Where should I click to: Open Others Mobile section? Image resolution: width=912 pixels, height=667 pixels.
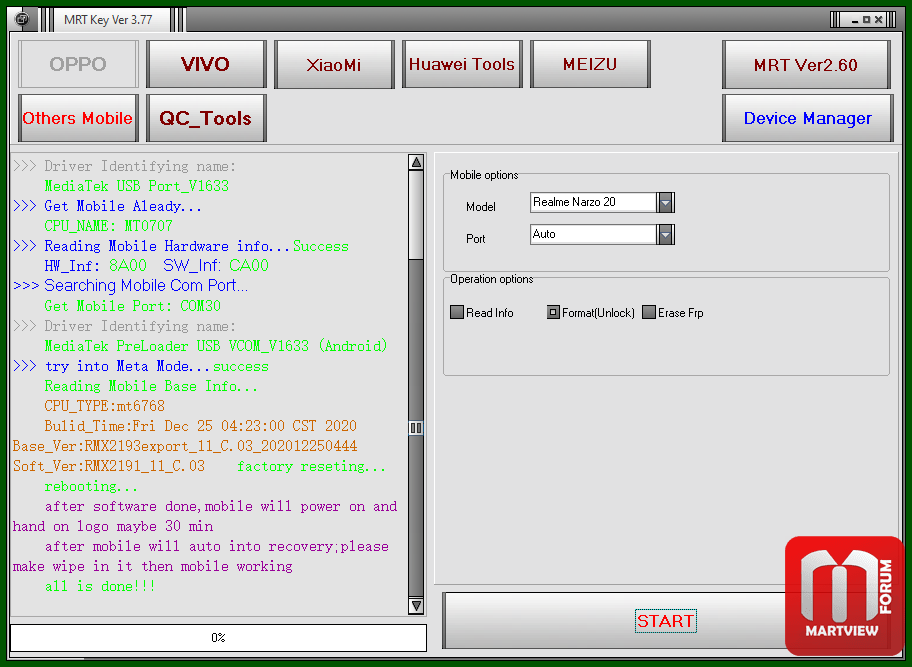pos(78,118)
